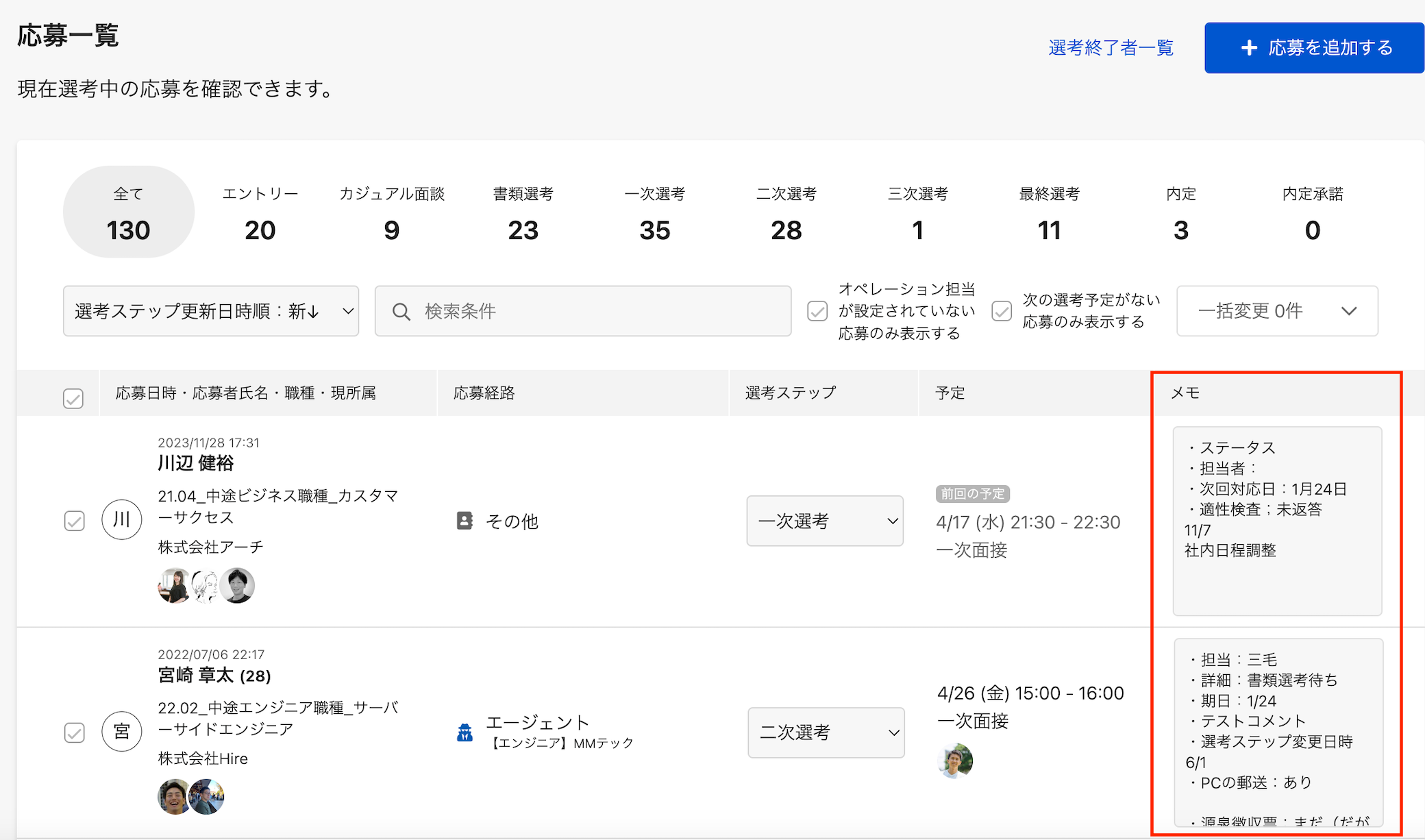
Task: Click the 宮 avatar circle for 宮崎 章太
Action: pyautogui.click(x=121, y=732)
